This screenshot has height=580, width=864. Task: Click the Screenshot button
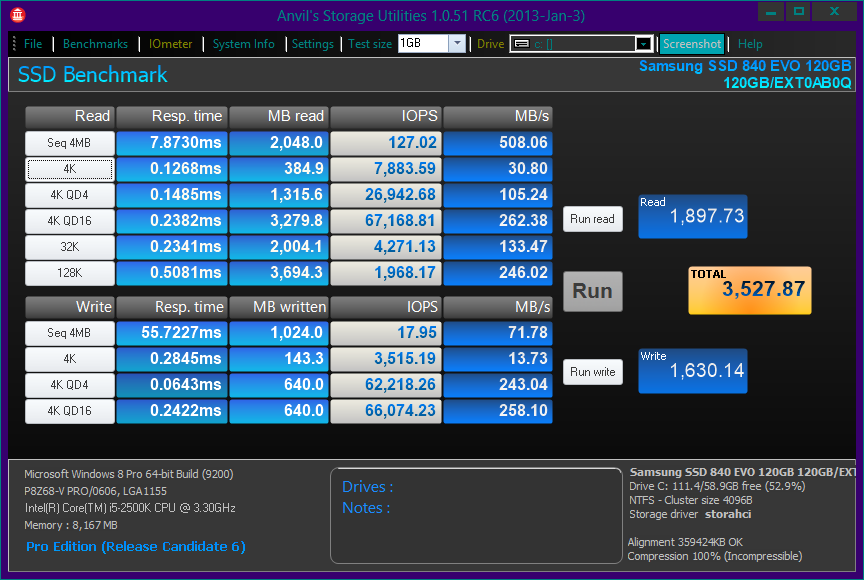click(692, 44)
